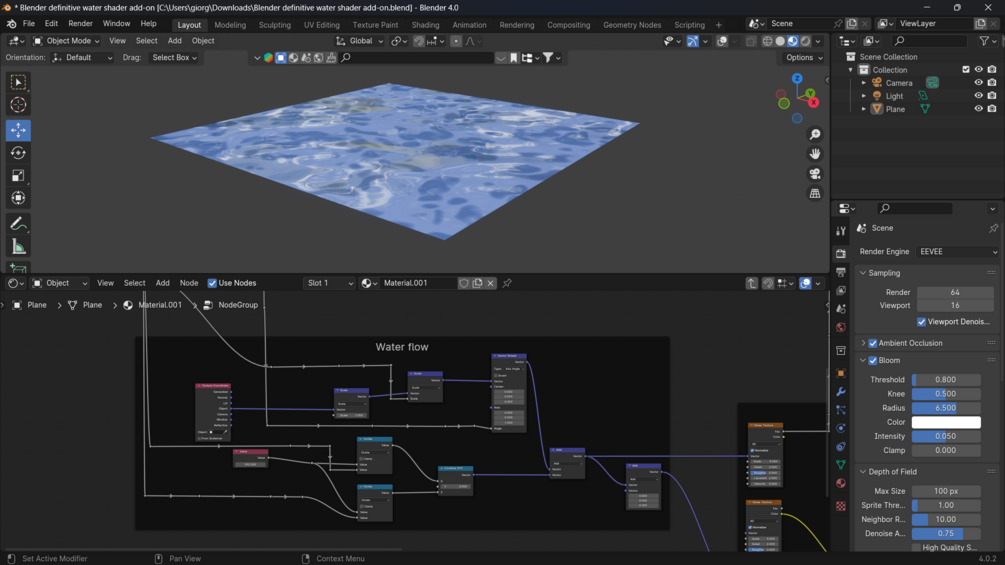This screenshot has height=565, width=1005.
Task: Toggle Viewport Denoising checkbox
Action: pyautogui.click(x=921, y=322)
